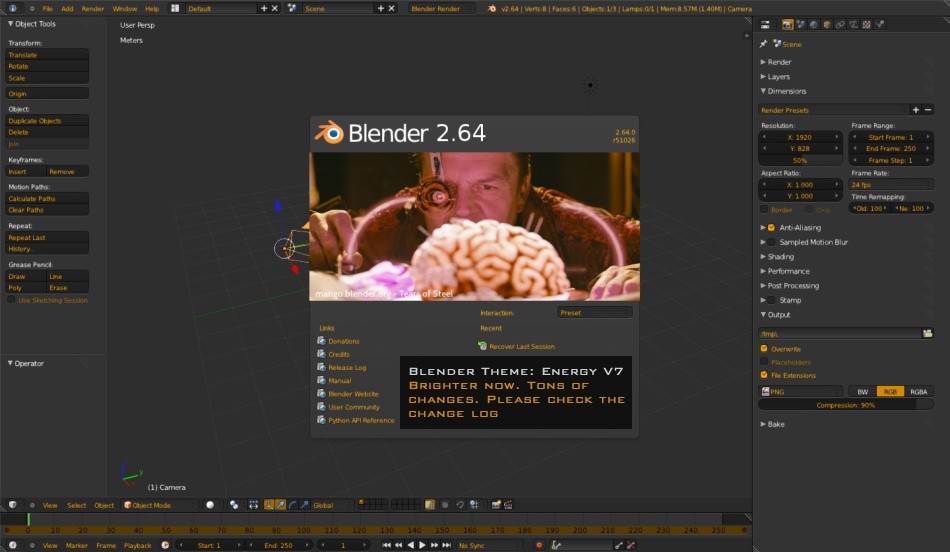This screenshot has height=552, width=950.
Task: Open the Render properties tab camera icon
Action: [787, 24]
